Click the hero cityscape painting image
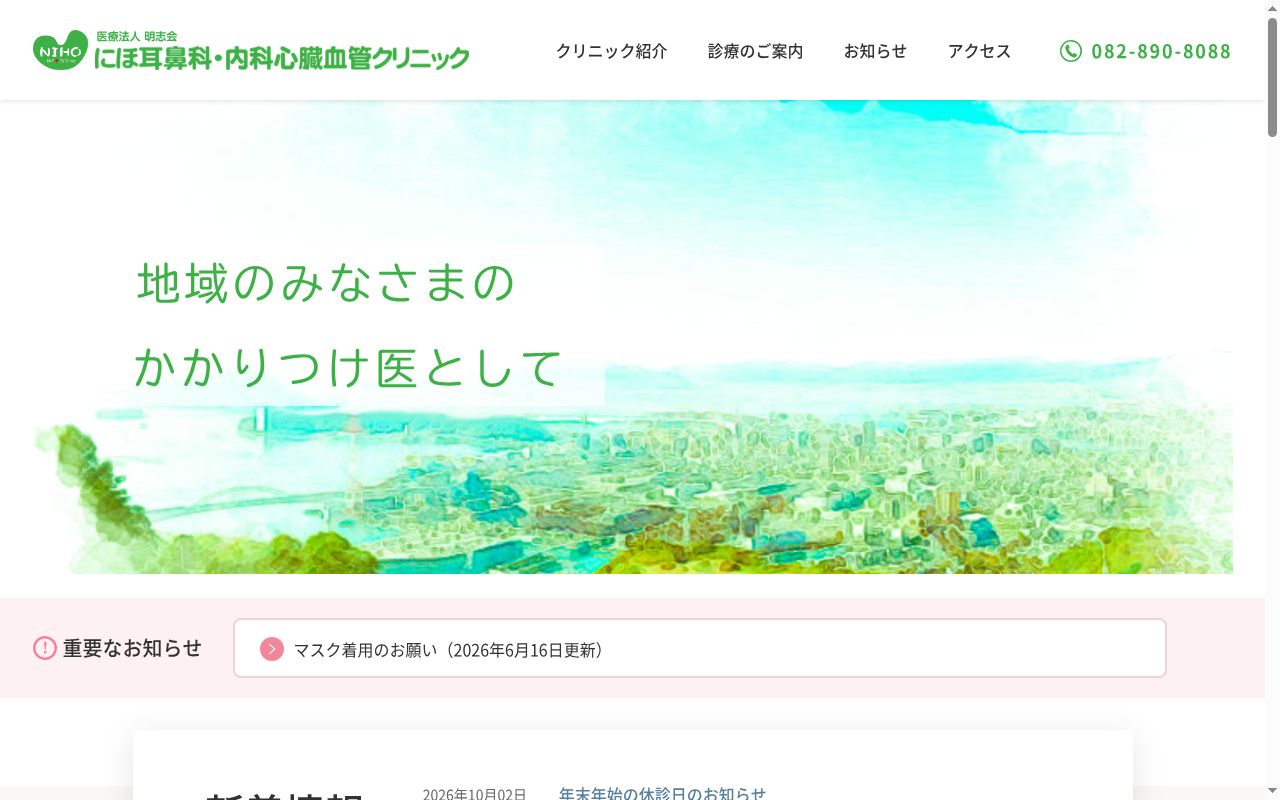The image size is (1280, 800). pyautogui.click(x=632, y=337)
